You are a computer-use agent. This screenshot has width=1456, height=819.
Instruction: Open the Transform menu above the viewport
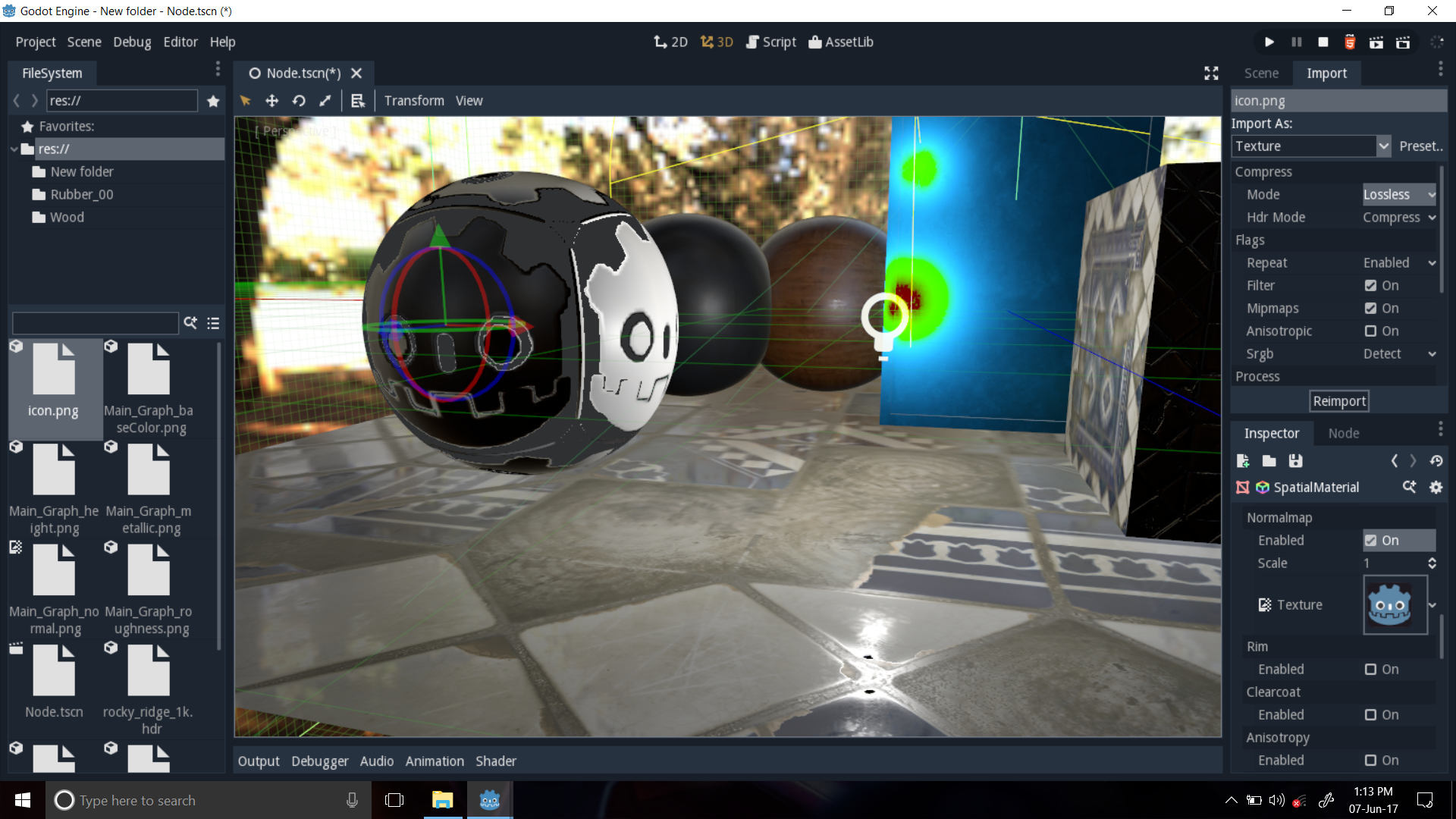click(x=414, y=100)
